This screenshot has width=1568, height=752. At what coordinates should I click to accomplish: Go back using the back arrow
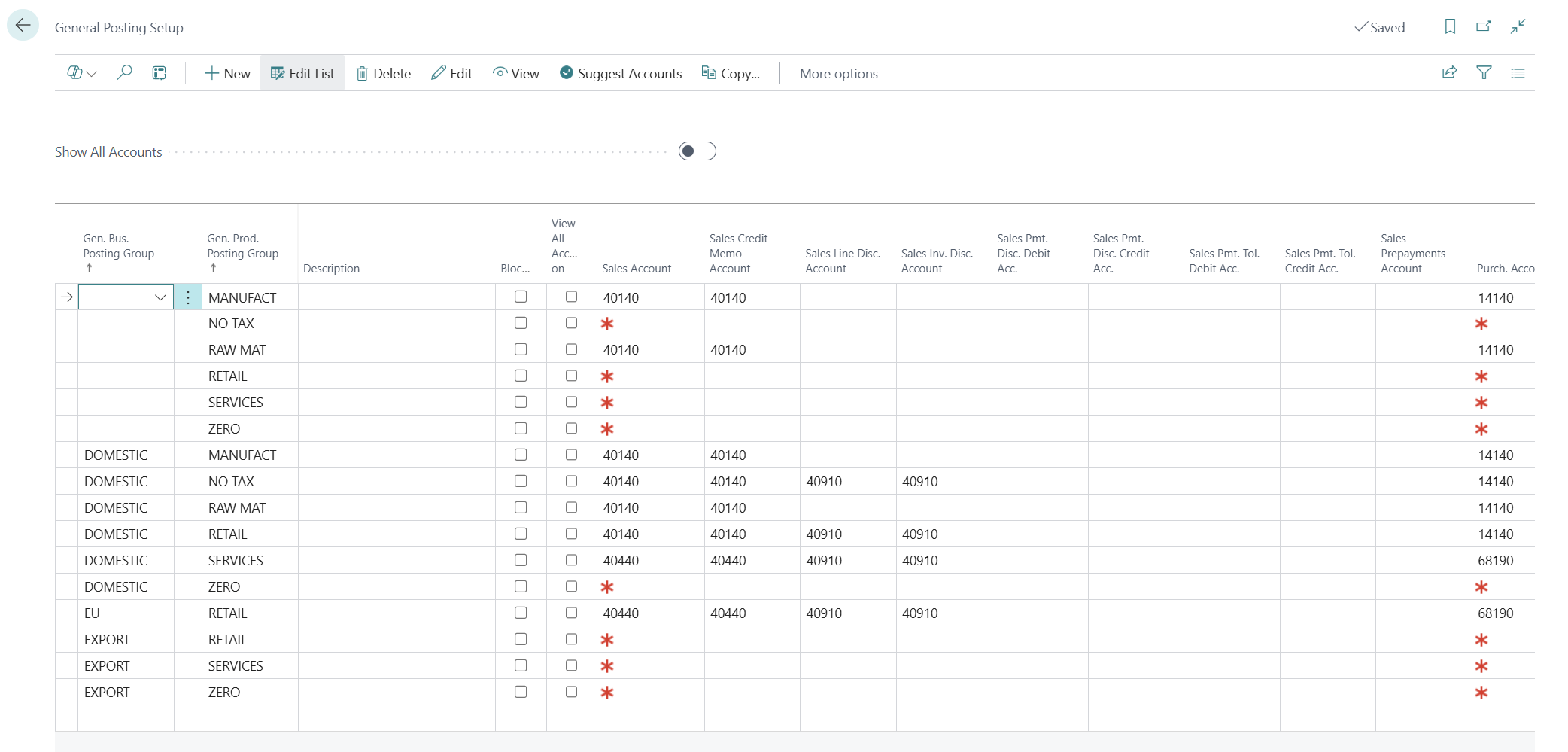[23, 26]
